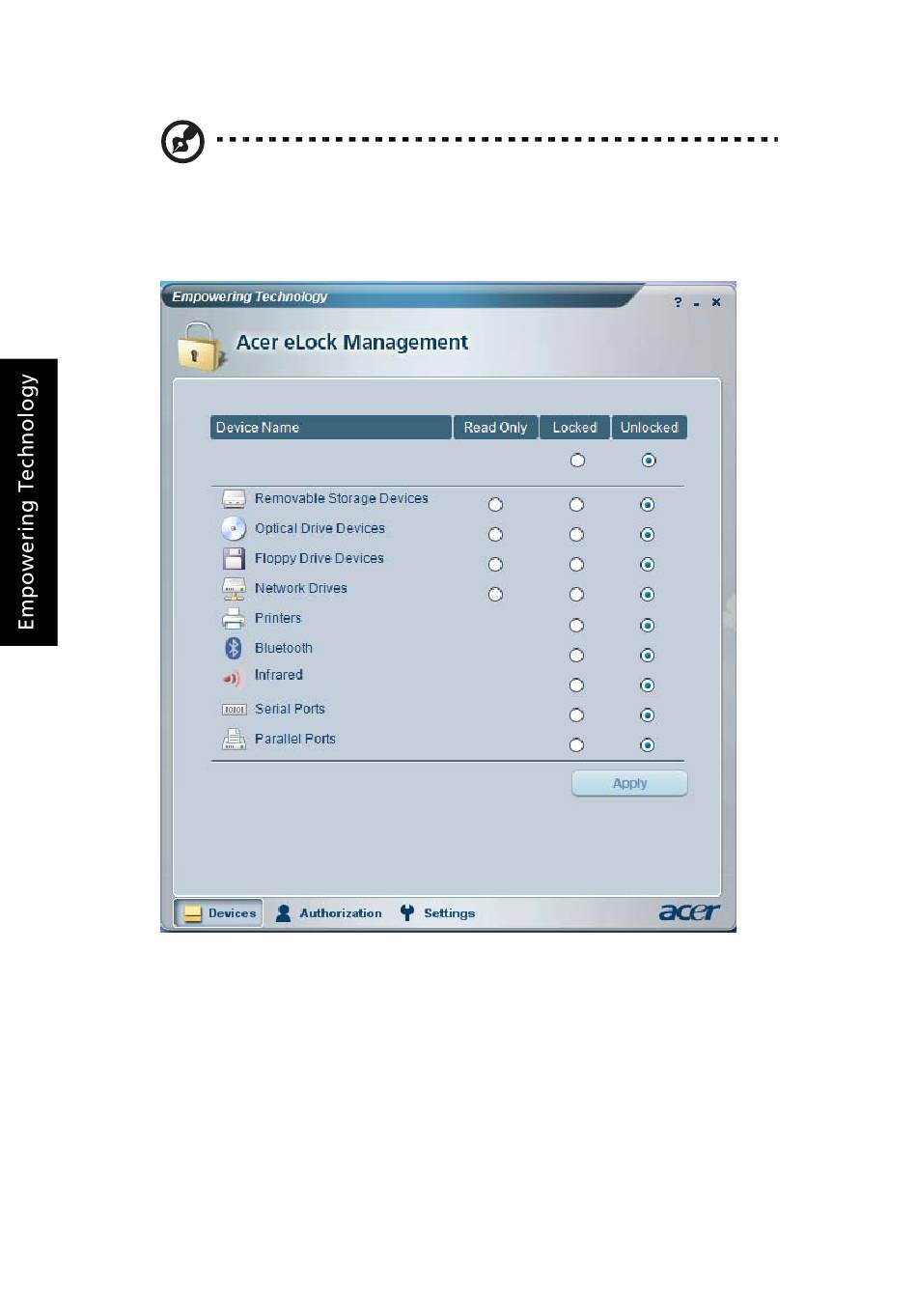917x1316 pixels.
Task: Unlock Network Drives
Action: 648,595
